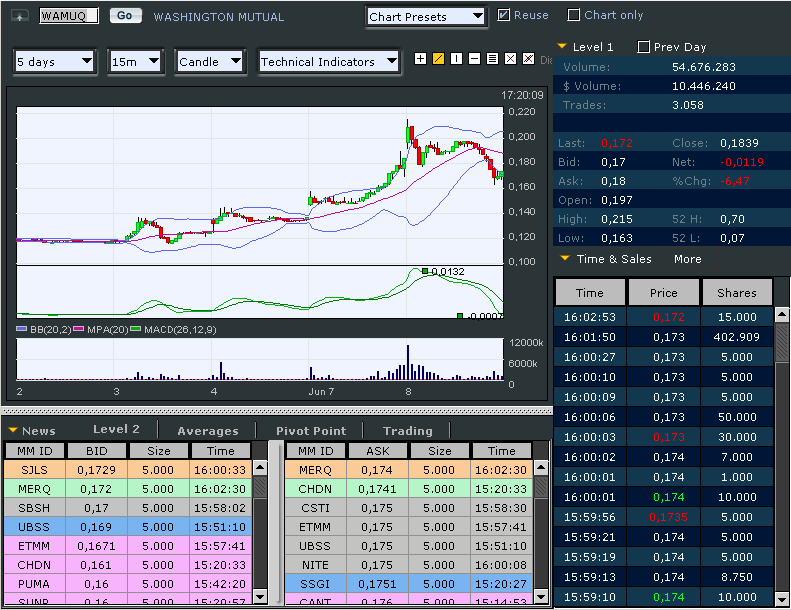The height and width of the screenshot is (610, 791).
Task: Click the WAMUQ symbol input field
Action: tap(68, 16)
